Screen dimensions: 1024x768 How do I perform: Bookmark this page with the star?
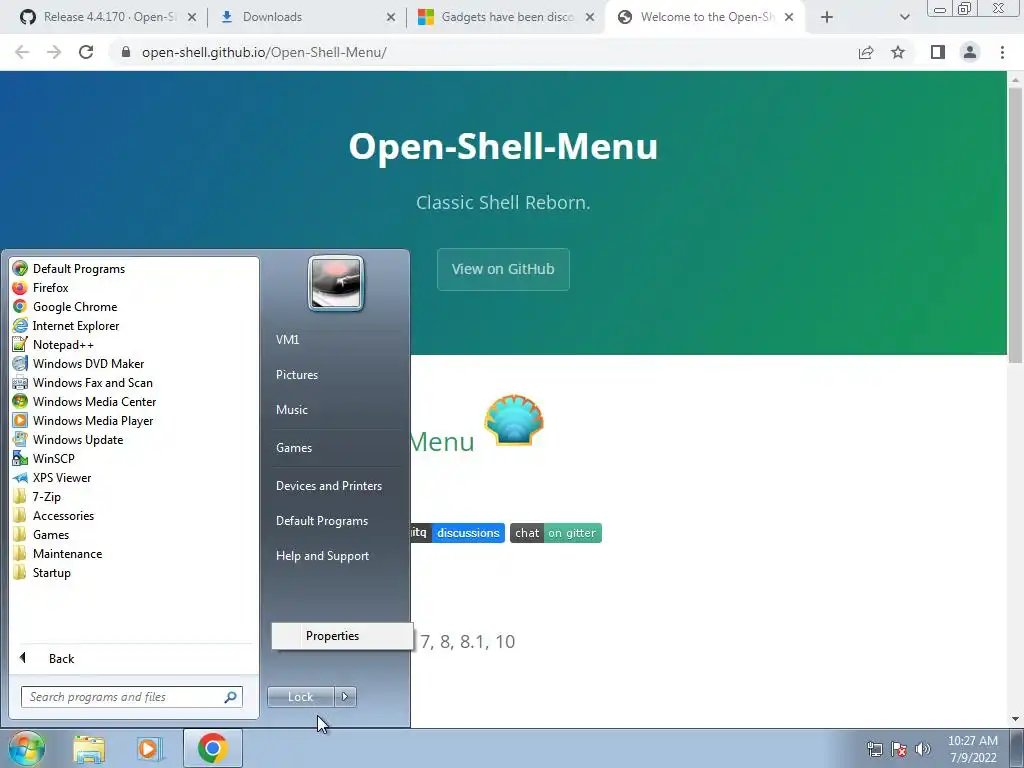[898, 52]
